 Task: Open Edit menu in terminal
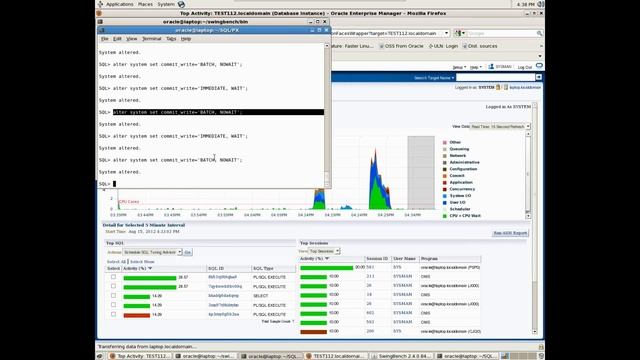(x=117, y=39)
